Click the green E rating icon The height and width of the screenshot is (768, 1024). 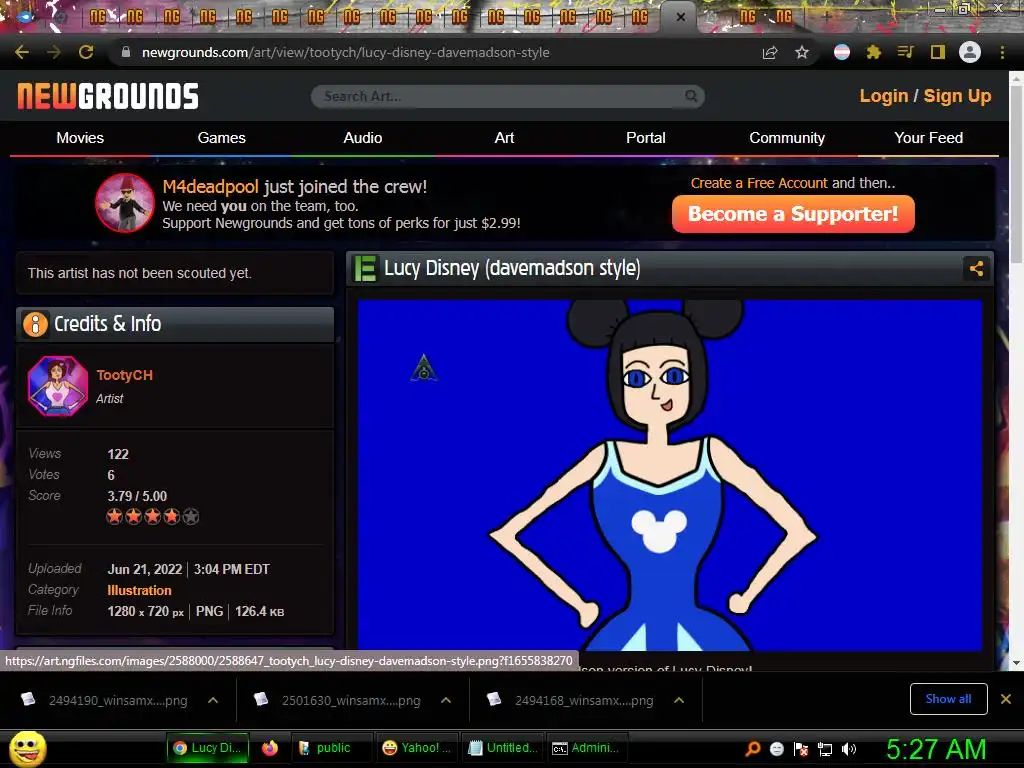click(366, 268)
